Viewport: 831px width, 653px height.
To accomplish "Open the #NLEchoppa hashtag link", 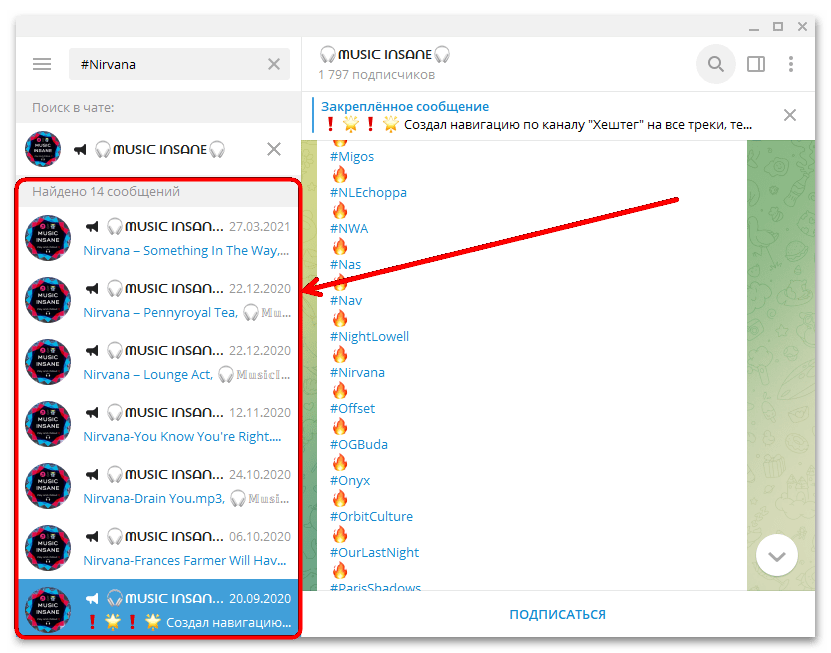I will (368, 192).
